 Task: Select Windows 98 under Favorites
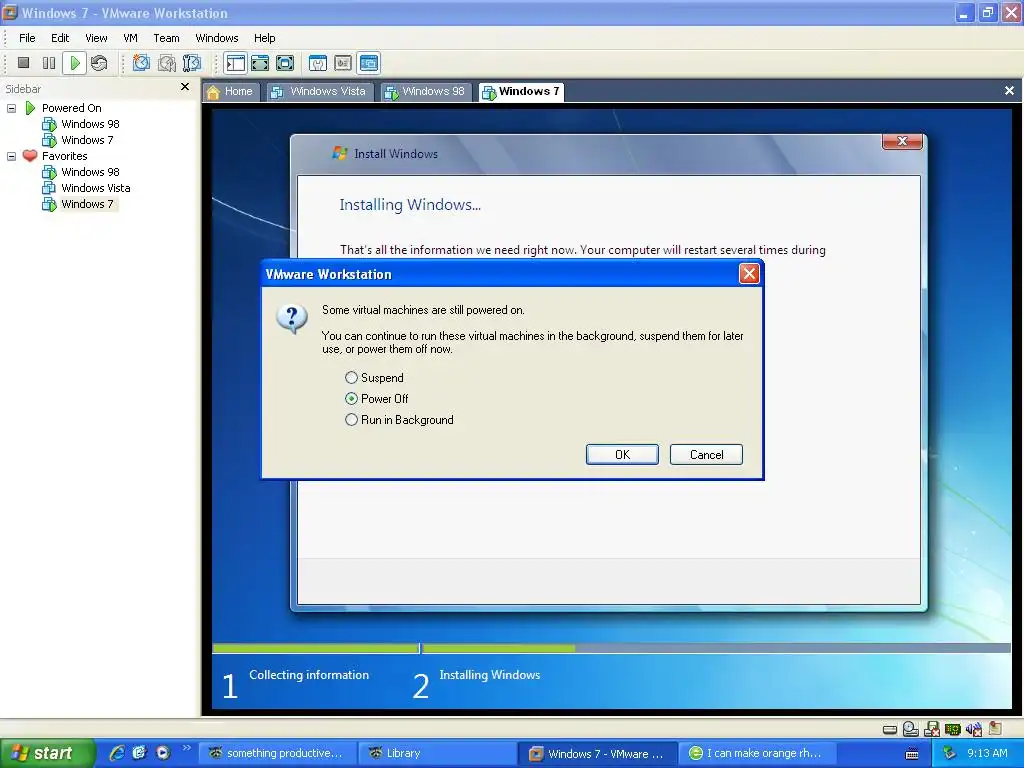coord(81,172)
